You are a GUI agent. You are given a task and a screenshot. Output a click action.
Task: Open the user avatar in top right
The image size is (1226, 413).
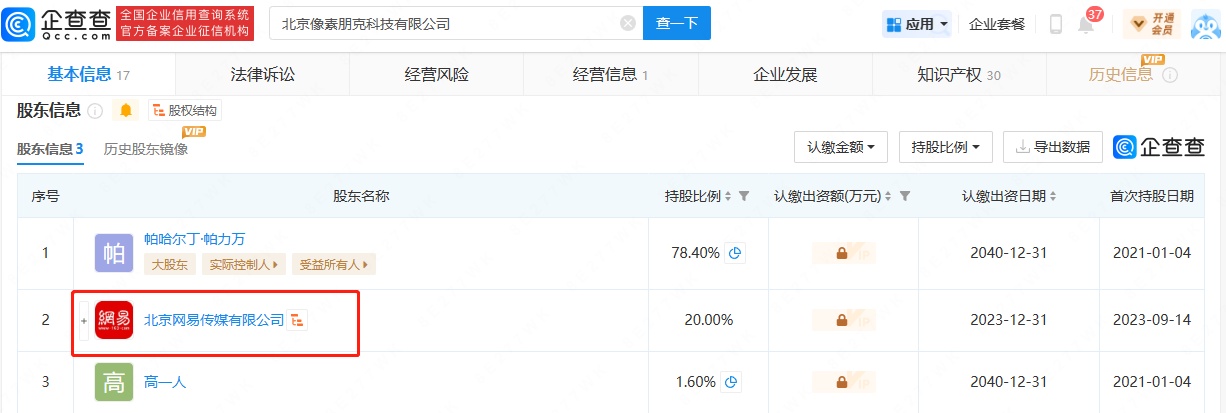[x=1206, y=24]
